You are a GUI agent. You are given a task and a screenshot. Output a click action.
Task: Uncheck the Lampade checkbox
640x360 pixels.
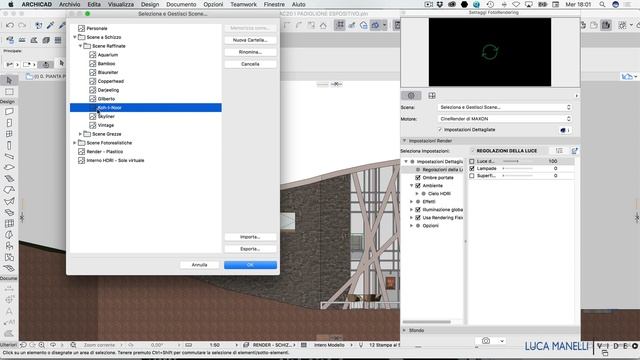click(x=472, y=169)
